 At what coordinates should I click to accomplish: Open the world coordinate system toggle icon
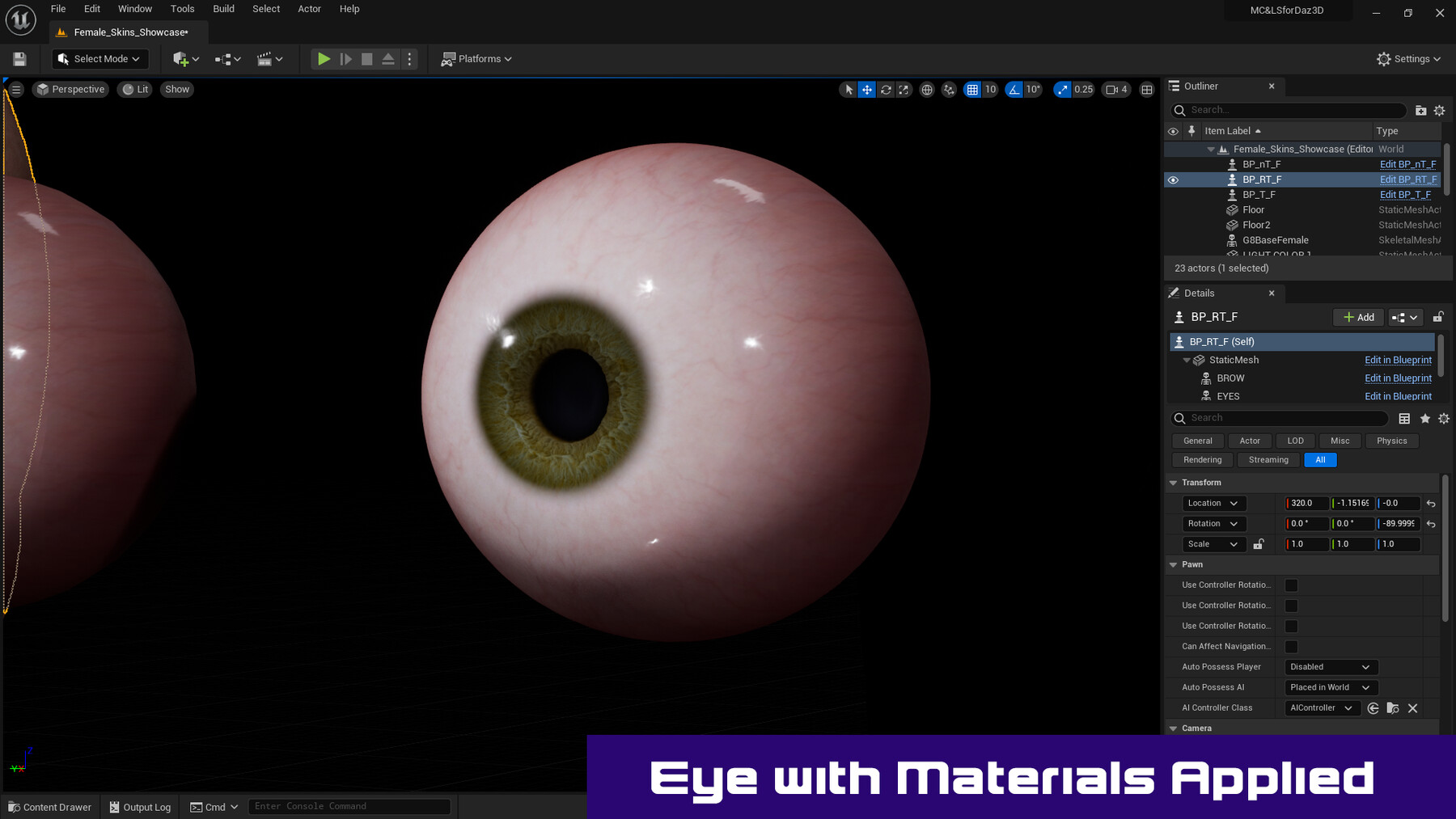pyautogui.click(x=927, y=90)
